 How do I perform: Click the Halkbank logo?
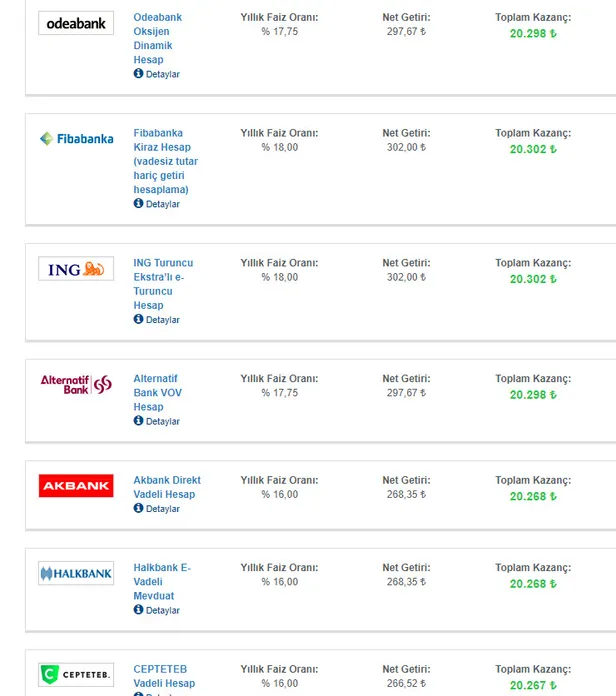click(x=76, y=574)
